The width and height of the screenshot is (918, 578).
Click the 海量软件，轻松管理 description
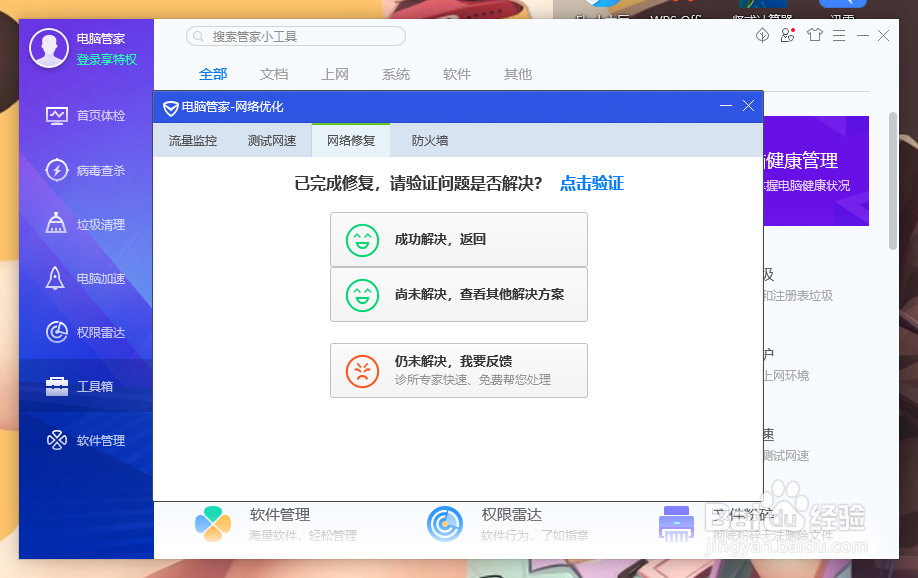[303, 535]
